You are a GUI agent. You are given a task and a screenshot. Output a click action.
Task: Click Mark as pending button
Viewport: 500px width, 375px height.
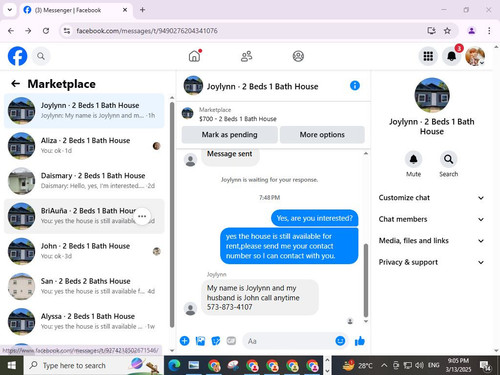229,135
